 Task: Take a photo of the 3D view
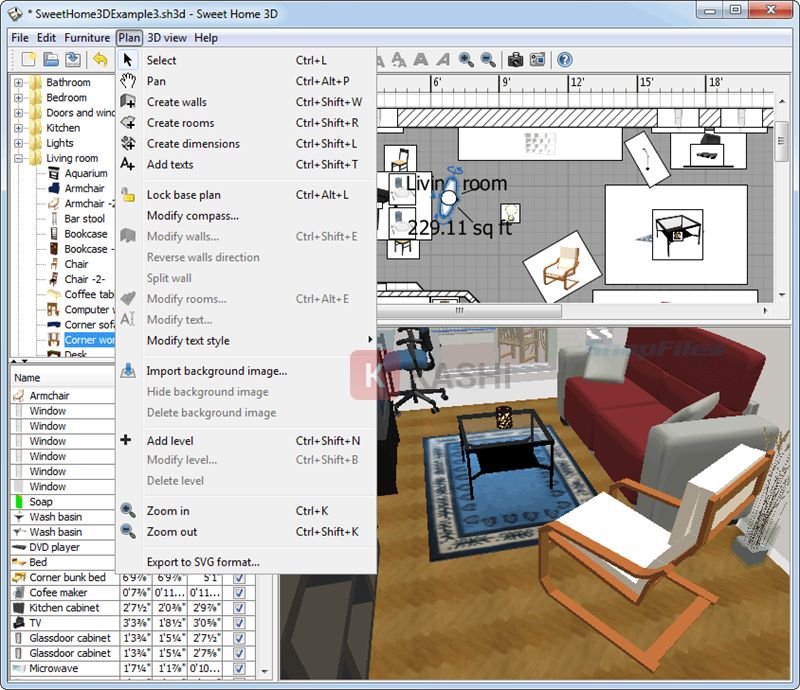pos(515,59)
